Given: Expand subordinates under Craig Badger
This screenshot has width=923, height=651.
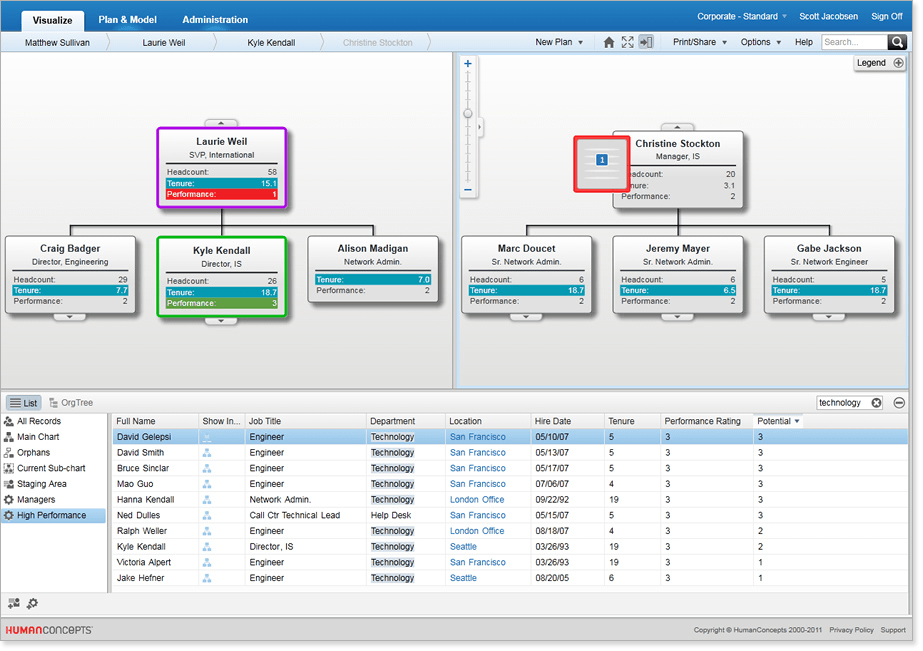Looking at the screenshot, I should 69,317.
